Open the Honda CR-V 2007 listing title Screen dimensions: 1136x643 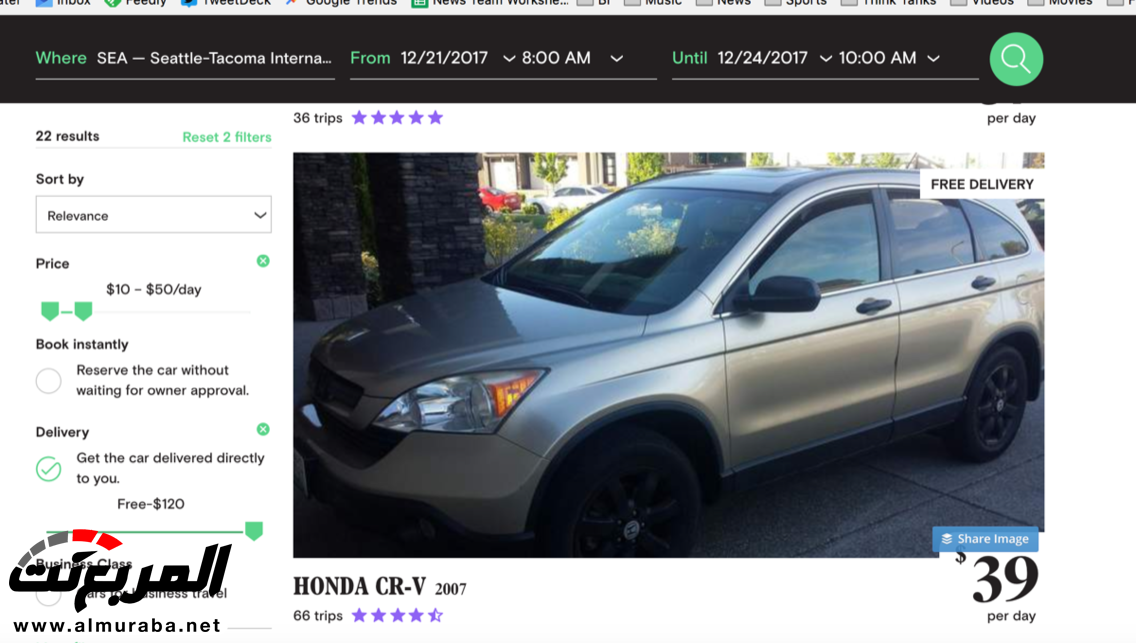380,587
